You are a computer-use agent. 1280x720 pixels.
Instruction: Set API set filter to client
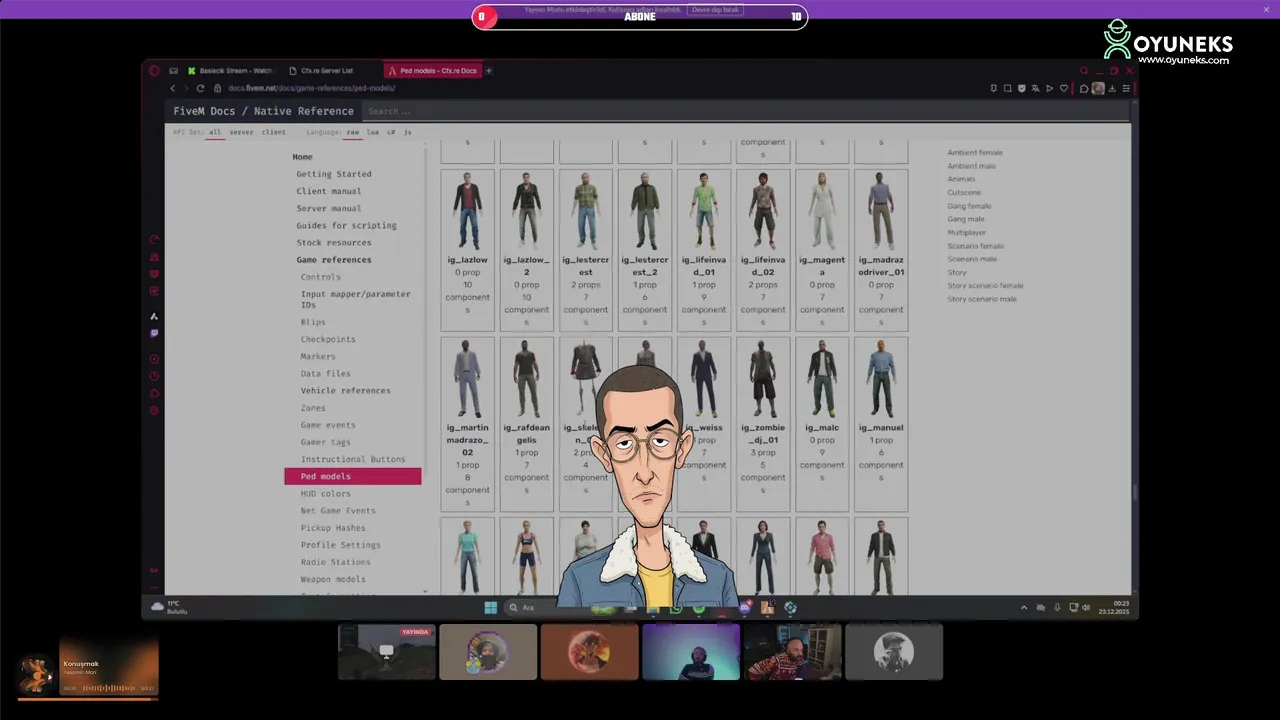[274, 132]
